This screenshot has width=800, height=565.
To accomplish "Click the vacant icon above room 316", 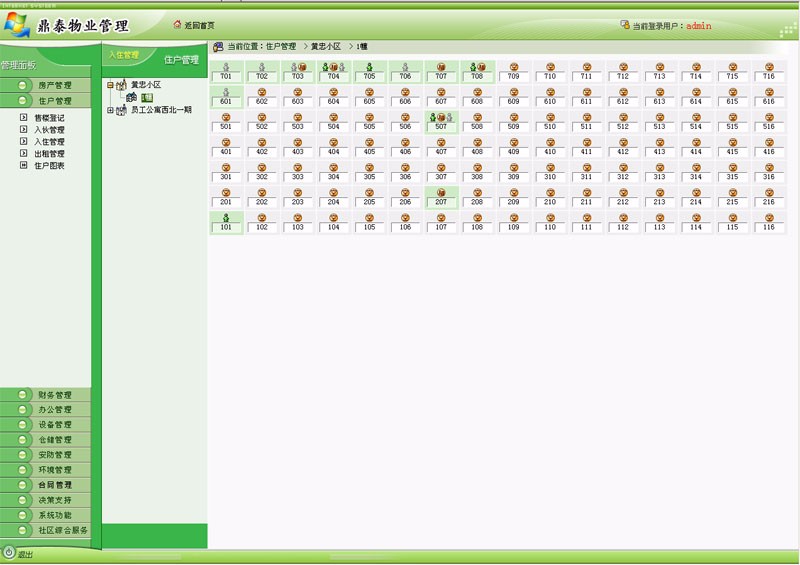I will pos(768,167).
